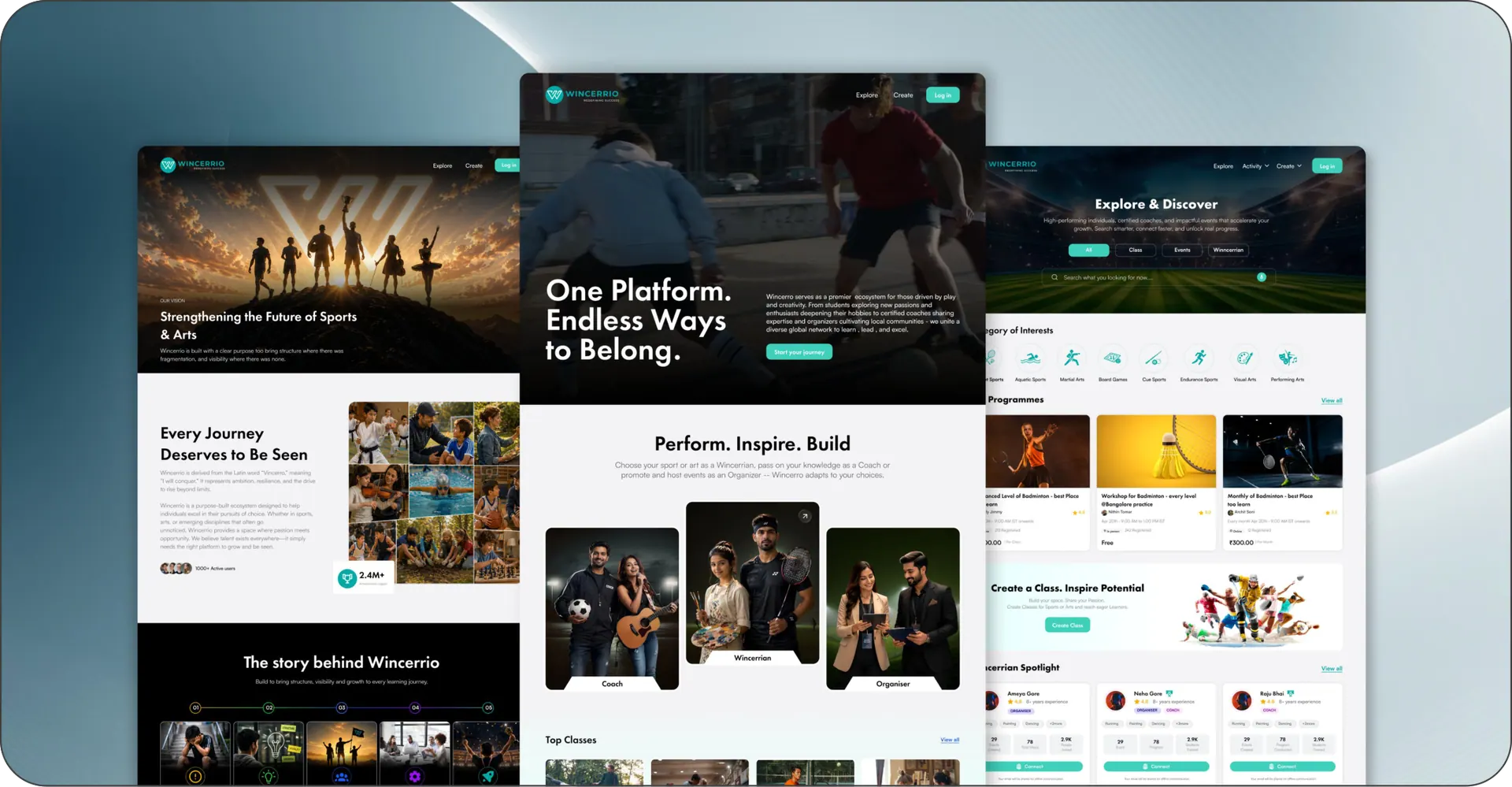Click Connect button on Raju Bhai card
The width and height of the screenshot is (1512, 787).
tap(1282, 767)
